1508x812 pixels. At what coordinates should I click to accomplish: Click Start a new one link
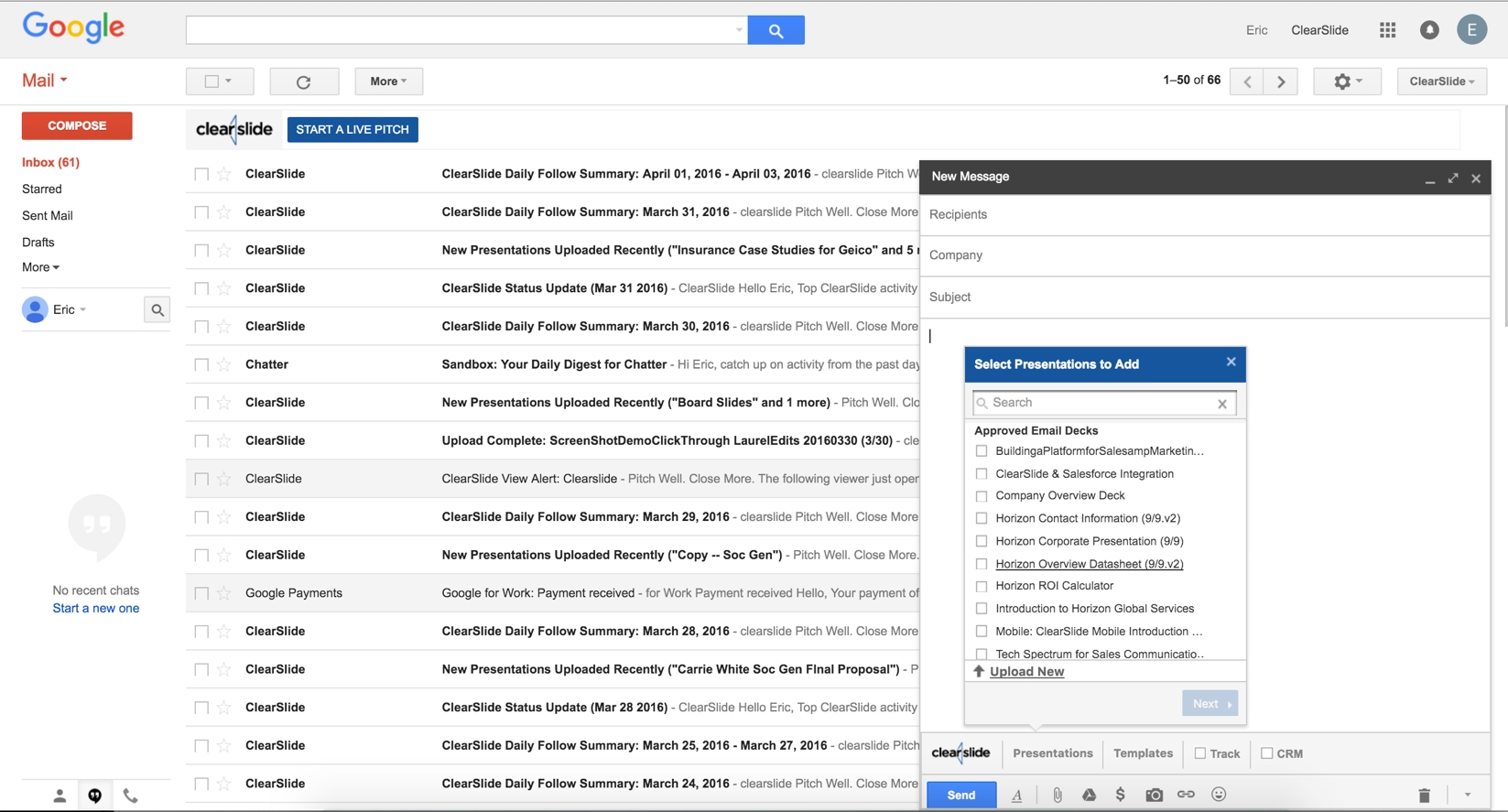pos(96,609)
